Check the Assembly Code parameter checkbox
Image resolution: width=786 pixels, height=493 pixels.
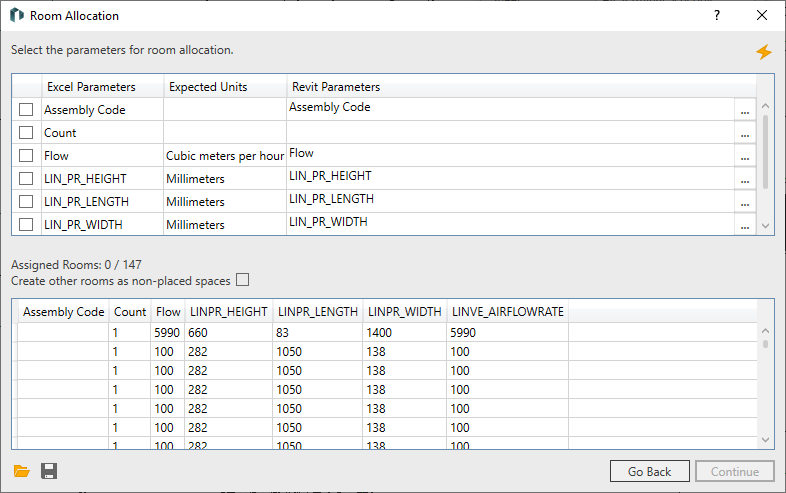tap(26, 109)
